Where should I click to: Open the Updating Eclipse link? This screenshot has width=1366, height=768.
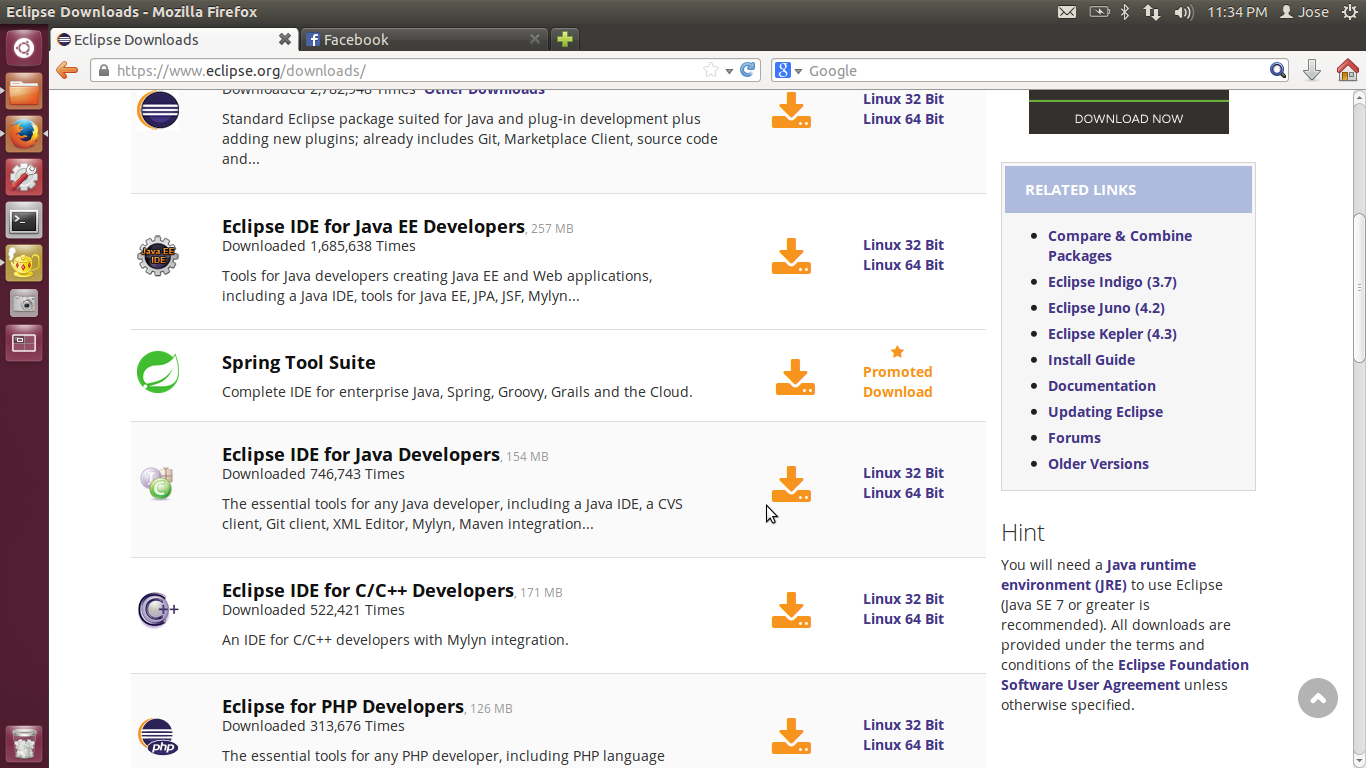[x=1105, y=412]
